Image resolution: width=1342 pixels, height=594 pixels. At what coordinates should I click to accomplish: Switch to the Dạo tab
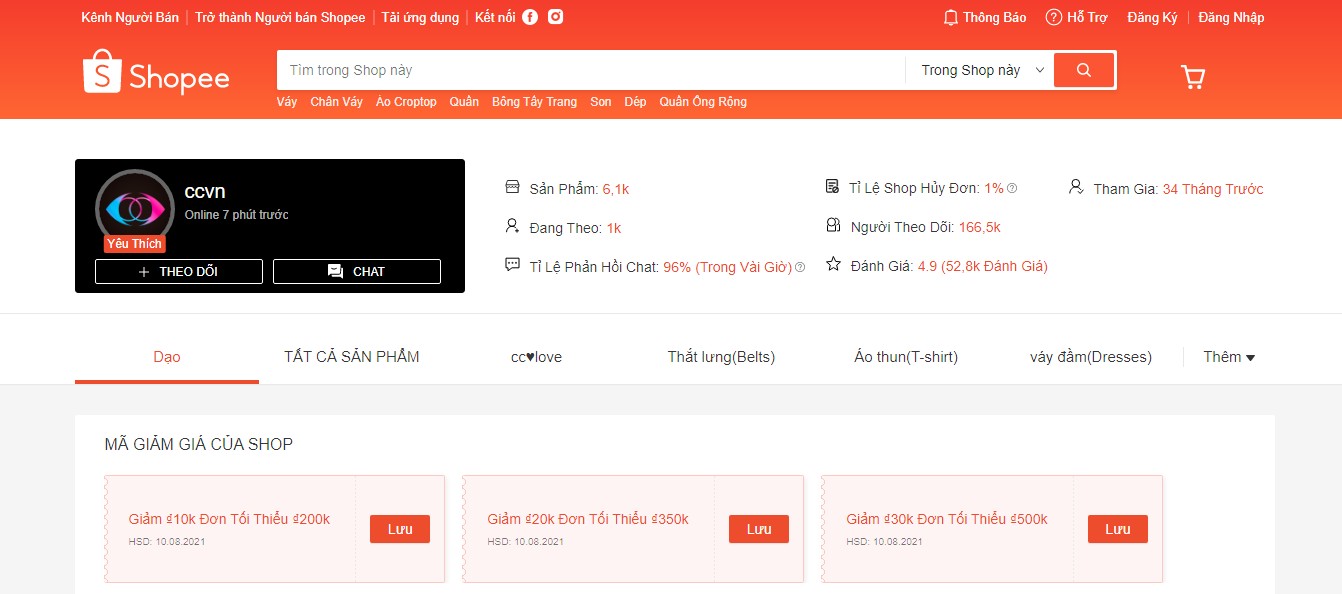pyautogui.click(x=167, y=357)
